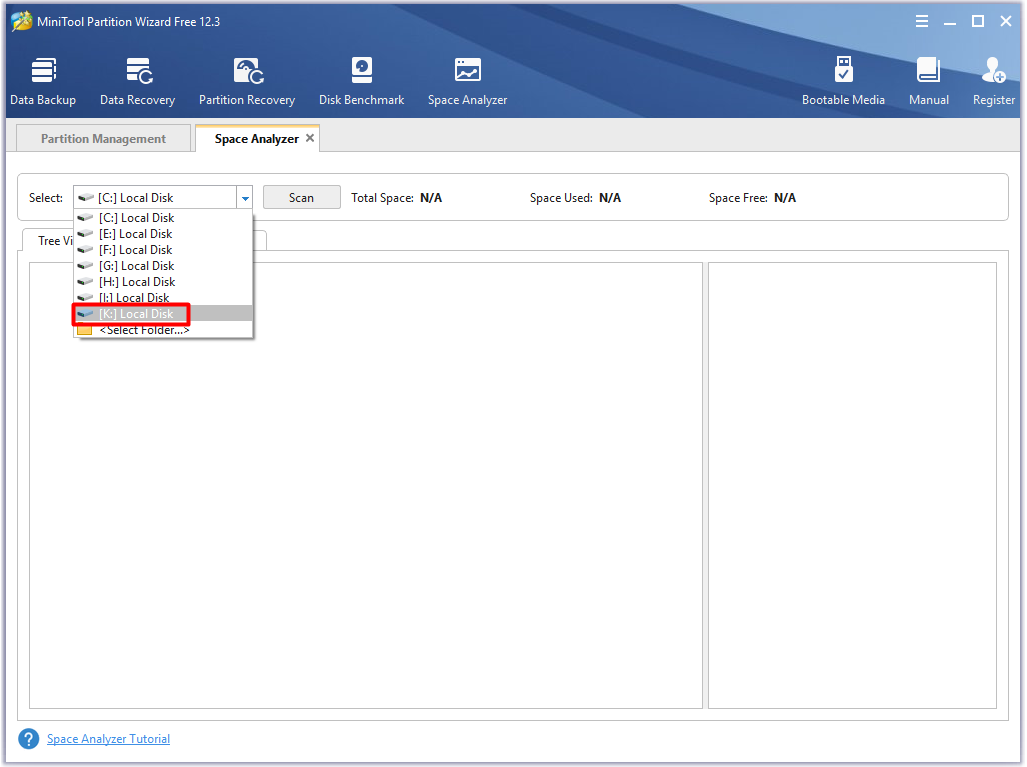Image resolution: width=1027 pixels, height=767 pixels.
Task: Click the blue help question mark icon
Action: tap(28, 739)
